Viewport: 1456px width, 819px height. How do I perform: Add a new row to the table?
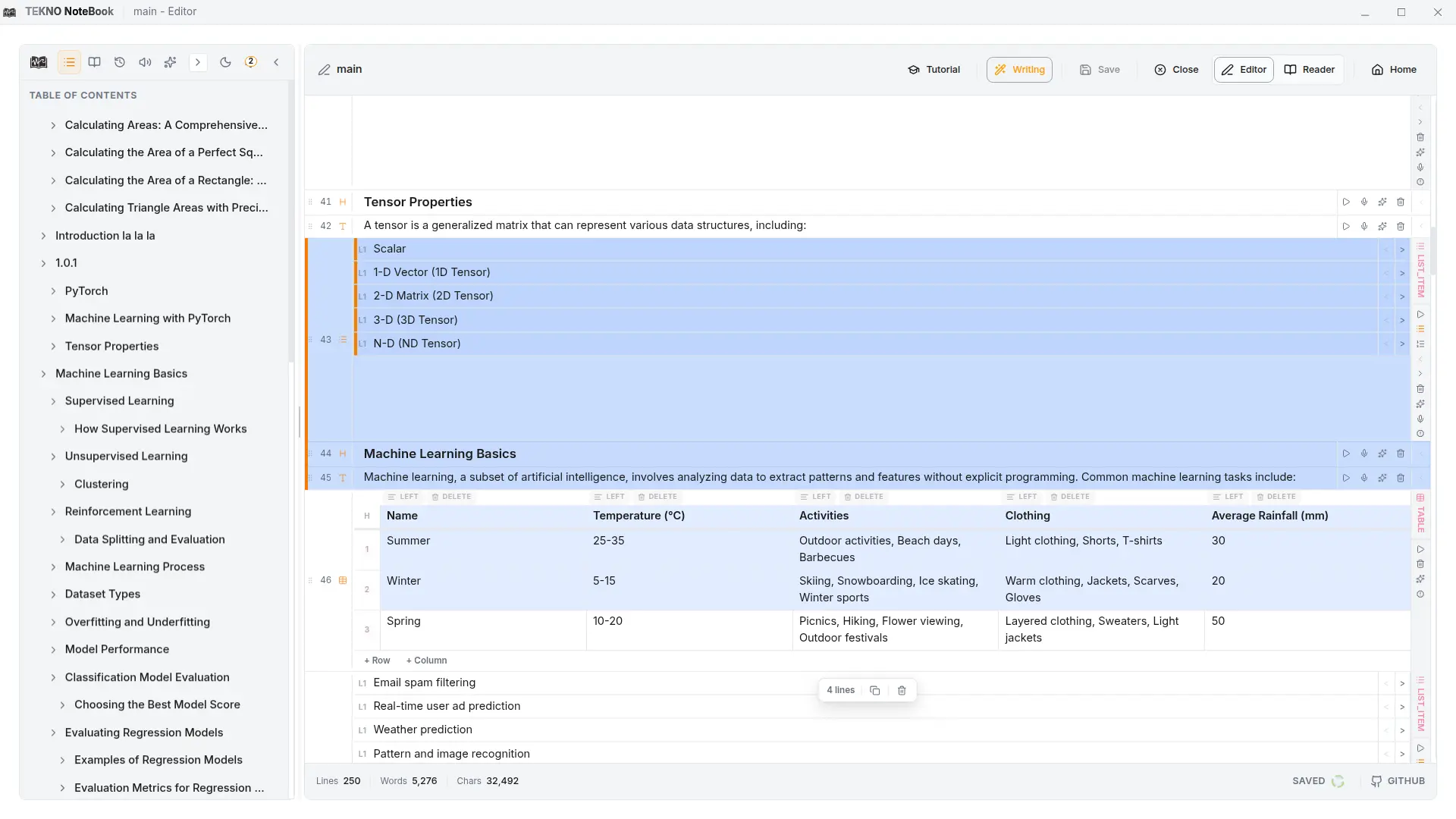click(x=377, y=661)
